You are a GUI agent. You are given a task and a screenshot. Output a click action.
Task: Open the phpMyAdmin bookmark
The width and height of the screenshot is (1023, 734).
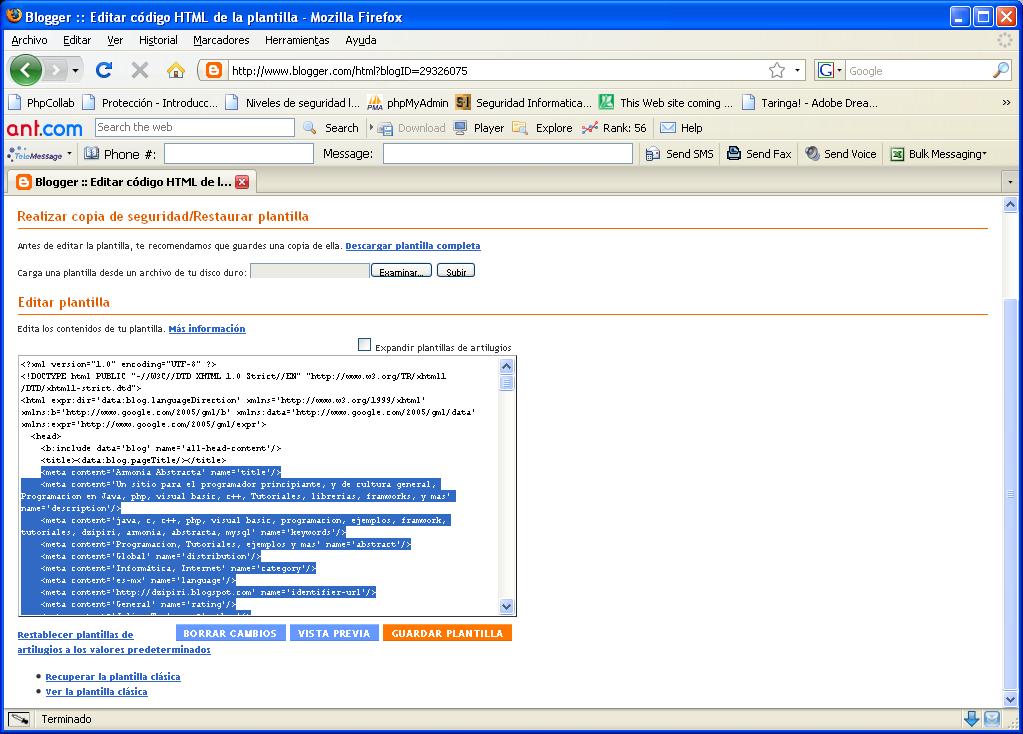pyautogui.click(x=408, y=103)
